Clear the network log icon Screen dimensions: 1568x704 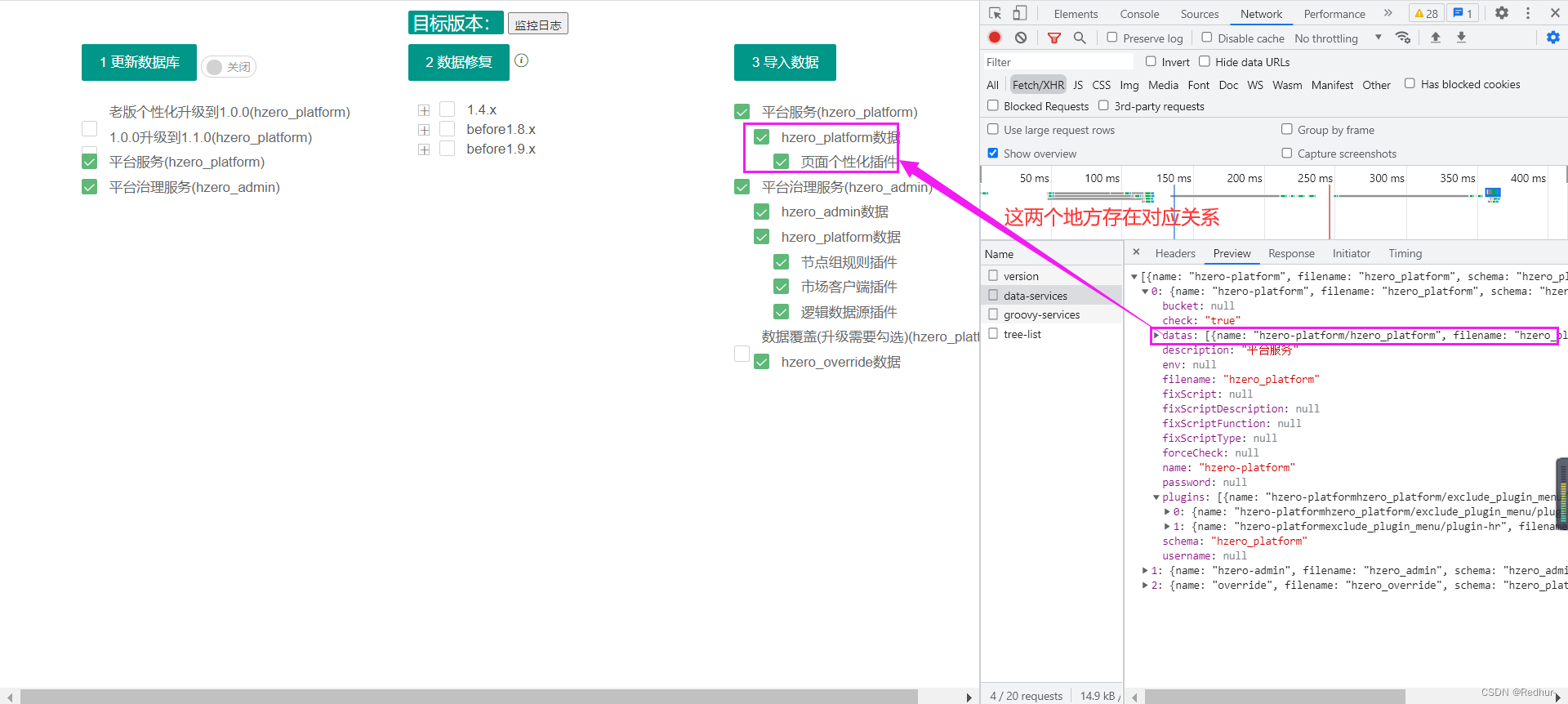pyautogui.click(x=1021, y=38)
